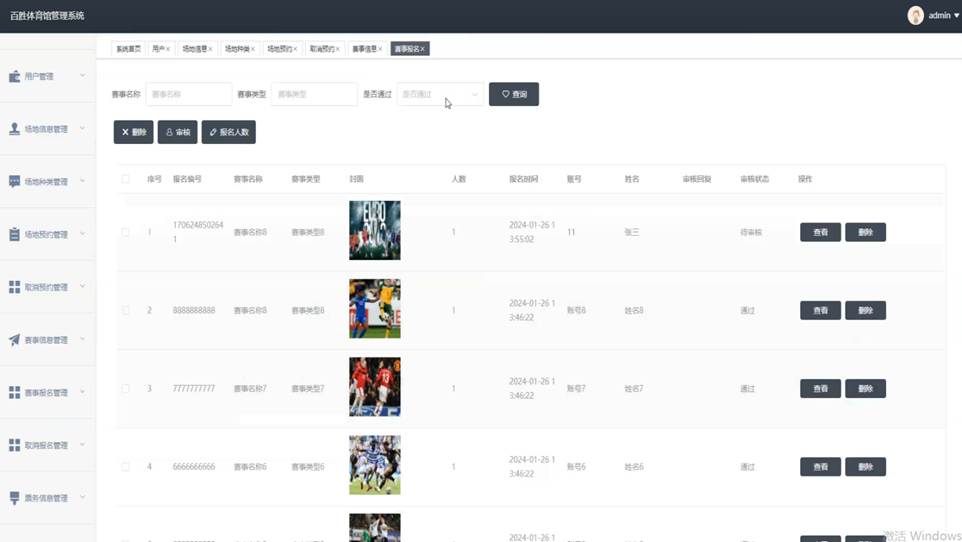
Task: Open the admin account dropdown arrow
Action: (x=956, y=15)
